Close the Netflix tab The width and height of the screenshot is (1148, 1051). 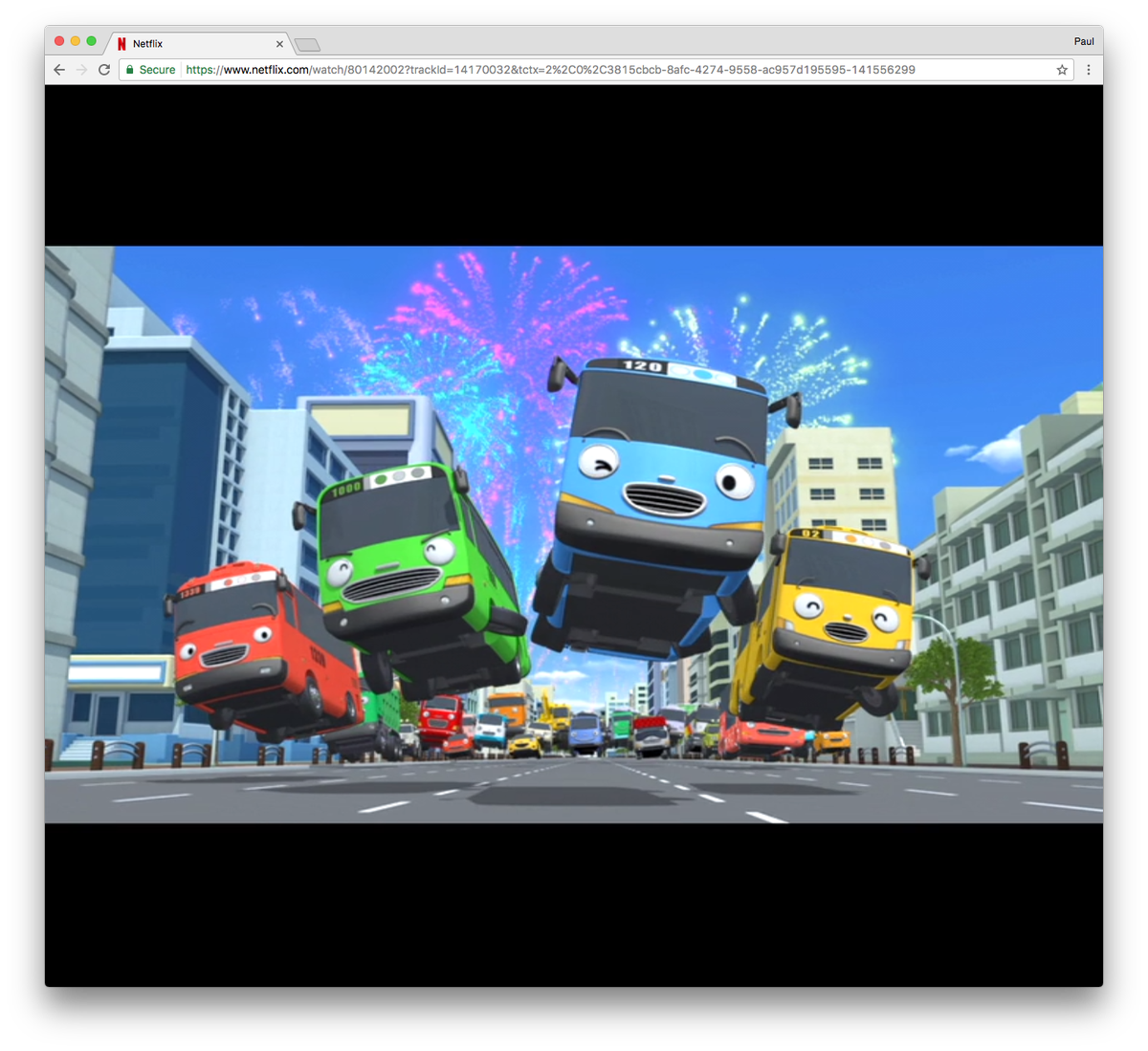(279, 44)
